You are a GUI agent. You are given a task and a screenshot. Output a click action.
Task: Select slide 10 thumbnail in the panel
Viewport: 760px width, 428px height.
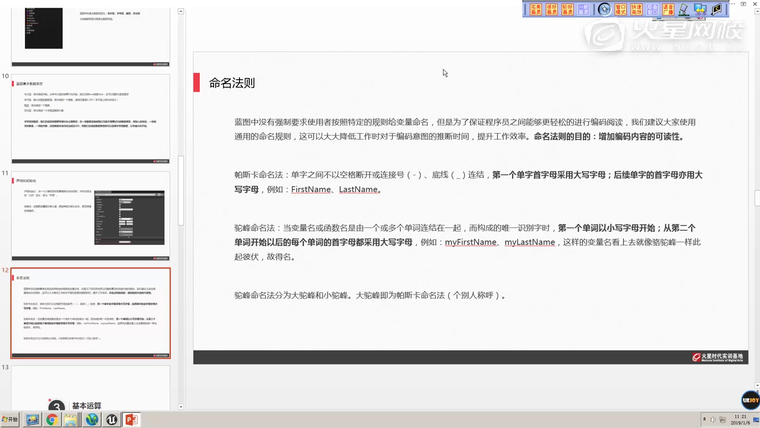click(x=90, y=120)
